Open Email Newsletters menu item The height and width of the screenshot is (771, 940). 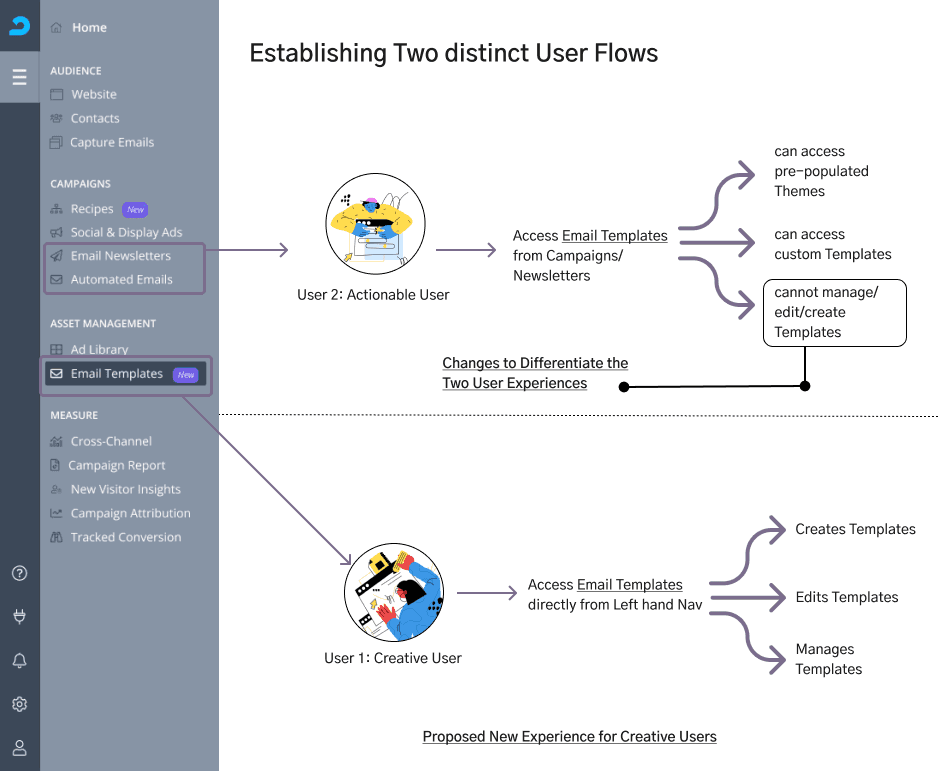coord(120,256)
